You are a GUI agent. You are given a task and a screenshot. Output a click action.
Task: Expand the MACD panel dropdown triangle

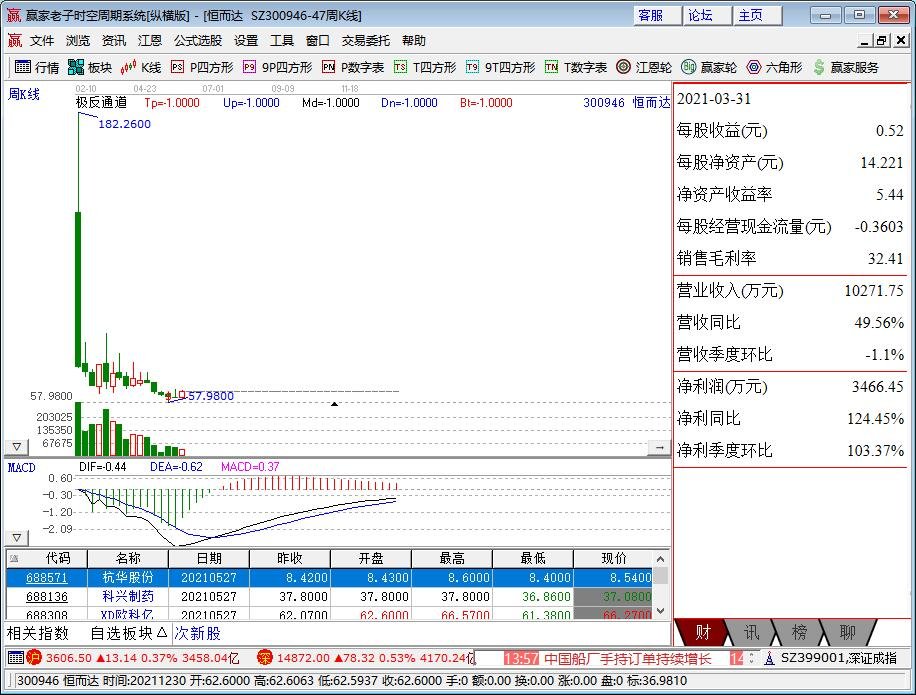click(16, 537)
